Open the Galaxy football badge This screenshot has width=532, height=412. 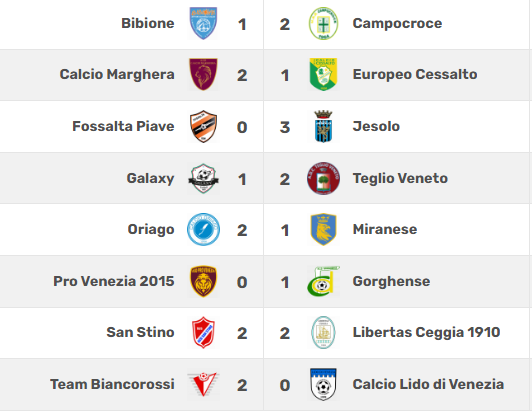(203, 178)
